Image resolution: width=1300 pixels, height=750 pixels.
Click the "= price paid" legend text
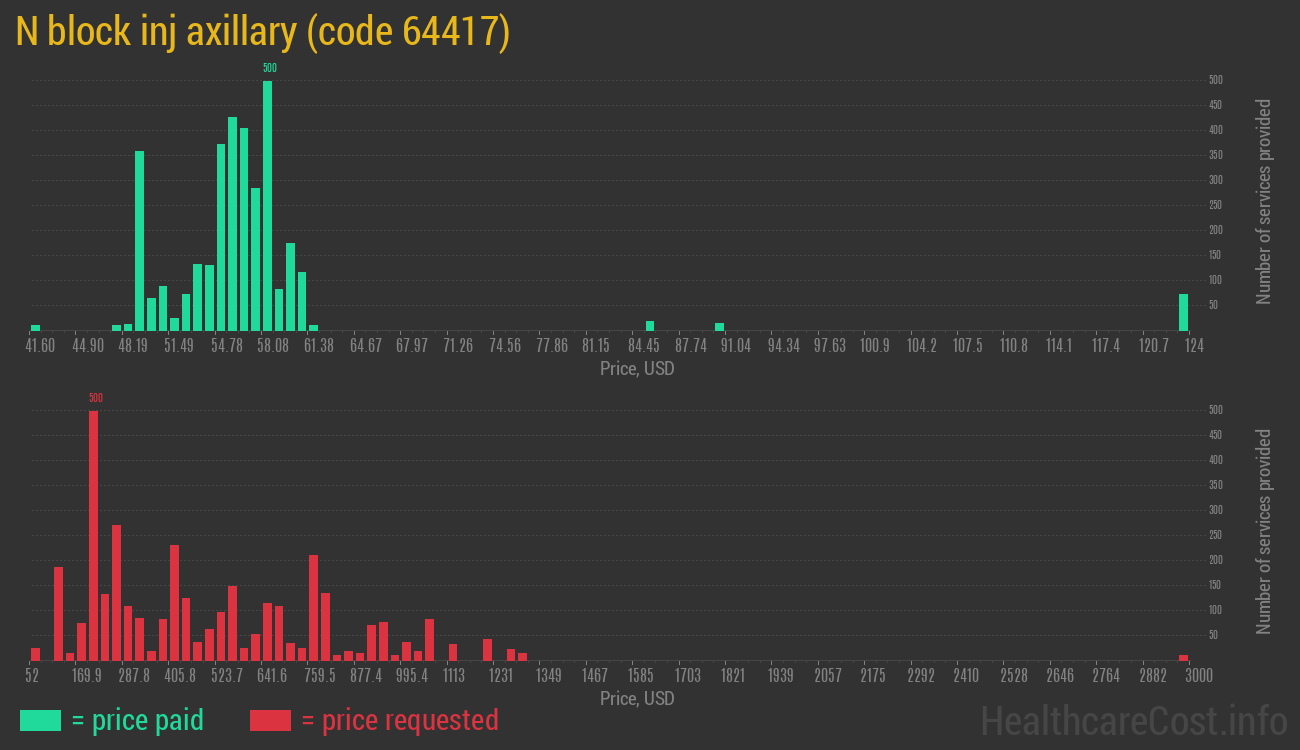pos(138,720)
